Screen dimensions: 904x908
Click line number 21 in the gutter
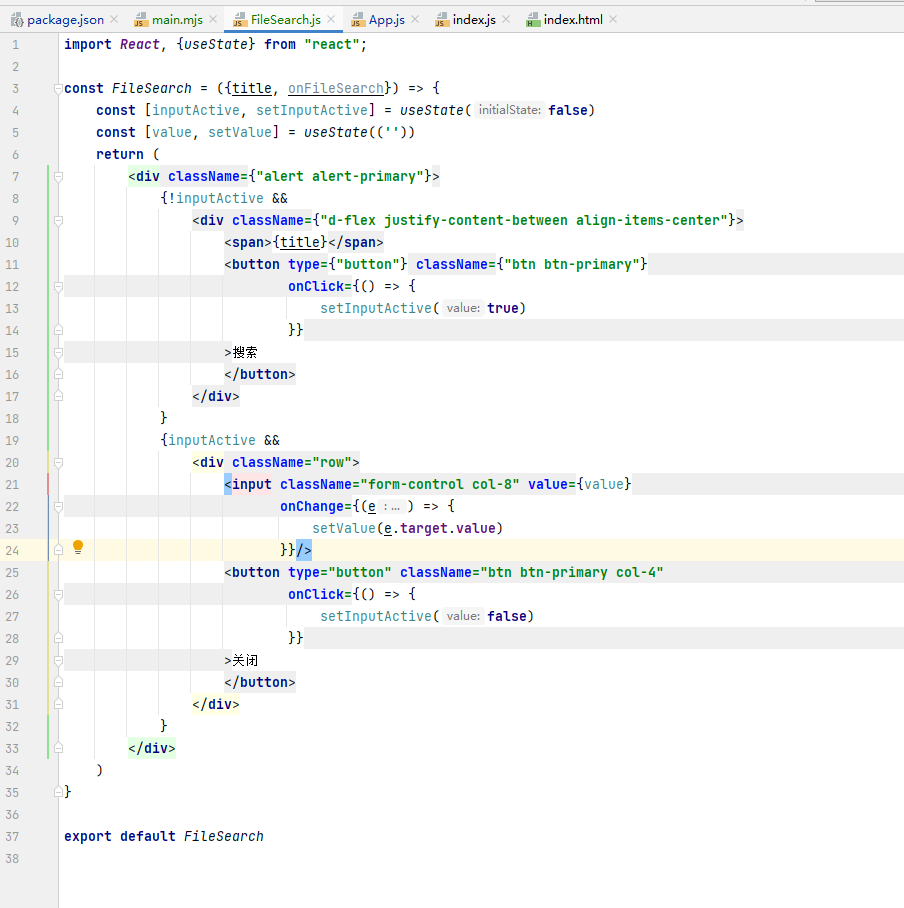click(12, 485)
